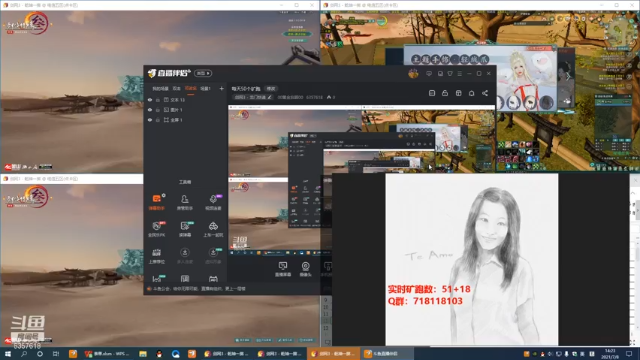Screen dimensions: 640x360
Task: Switch to the 场景1 scene tab
Action: pyautogui.click(x=205, y=89)
